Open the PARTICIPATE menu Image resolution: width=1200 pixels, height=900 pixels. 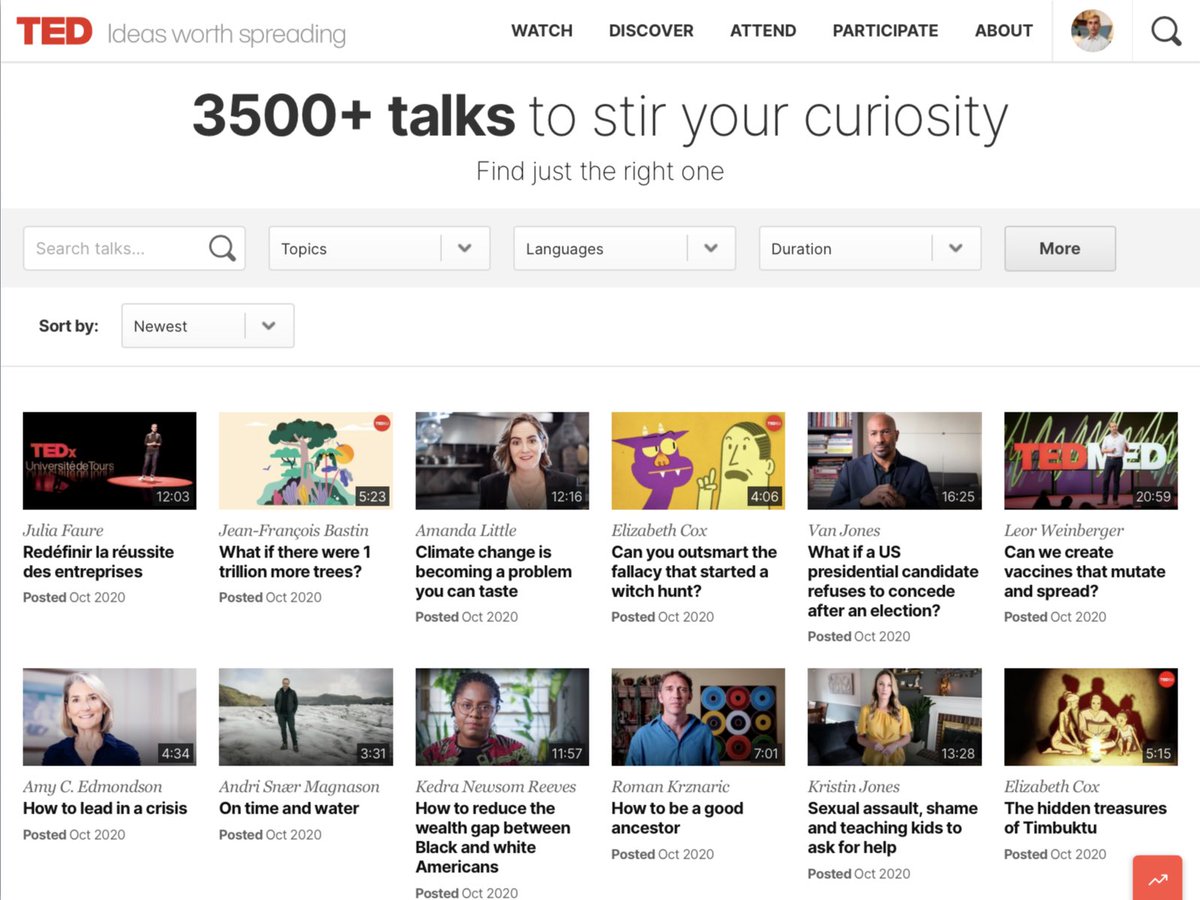pos(885,31)
